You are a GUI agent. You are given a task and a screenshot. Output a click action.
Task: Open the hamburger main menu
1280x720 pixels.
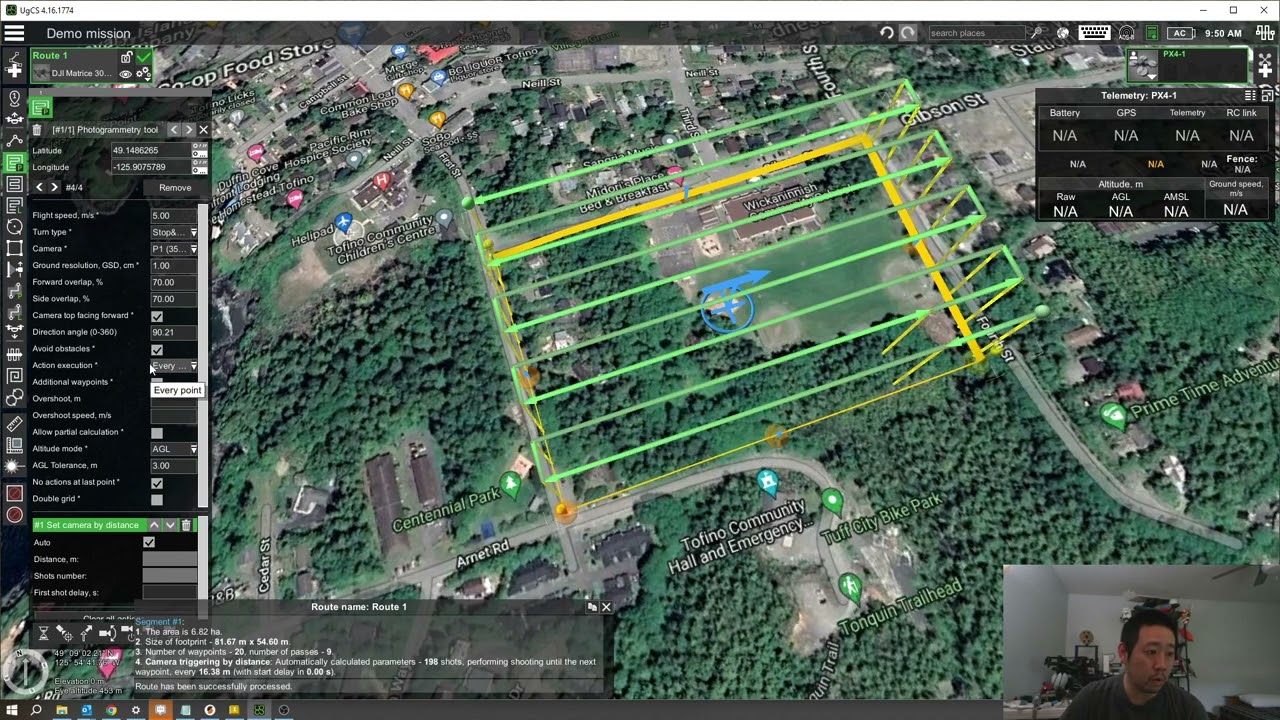14,33
